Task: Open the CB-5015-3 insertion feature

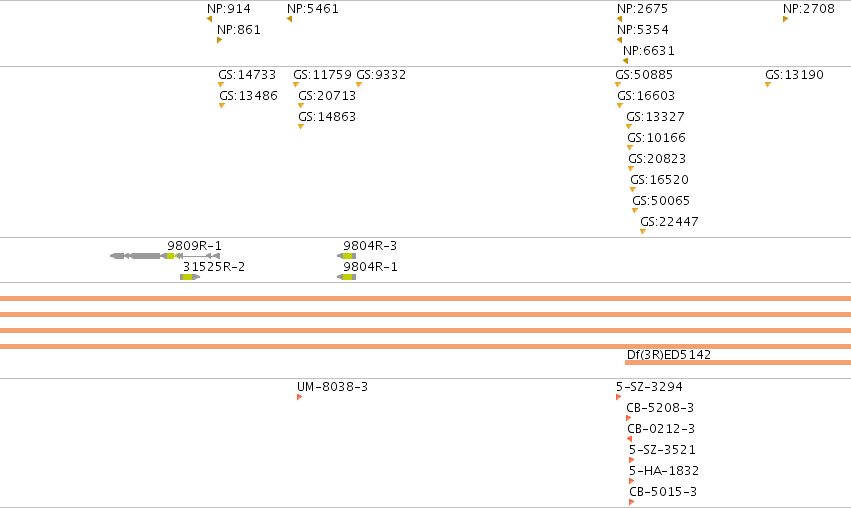Action: click(x=663, y=492)
